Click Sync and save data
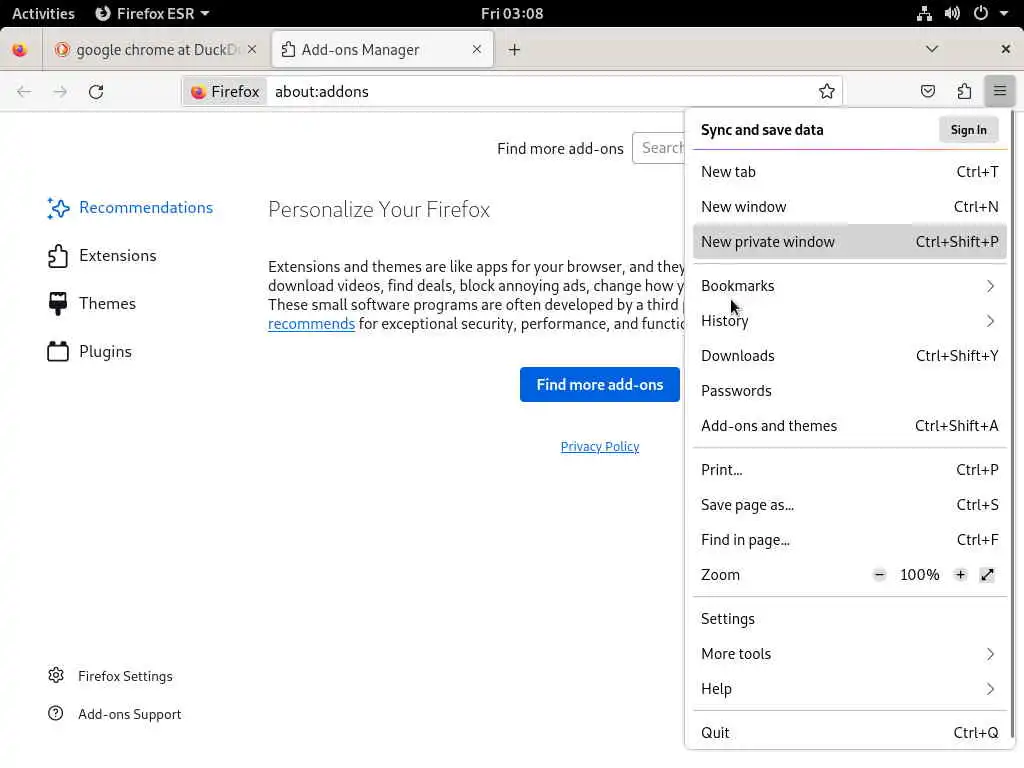Viewport: 1024px width, 768px height. pyautogui.click(x=762, y=130)
